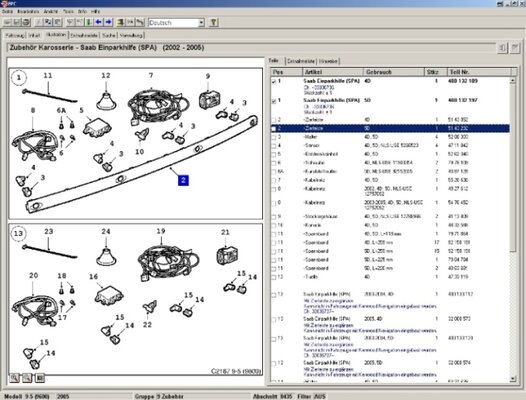Click the blue left arrow back button
Viewport: 526px width, 400px height.
[x=99, y=22]
